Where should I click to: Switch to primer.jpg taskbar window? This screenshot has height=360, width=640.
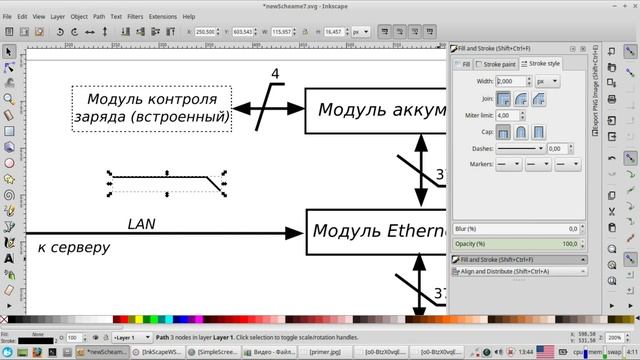click(x=324, y=351)
